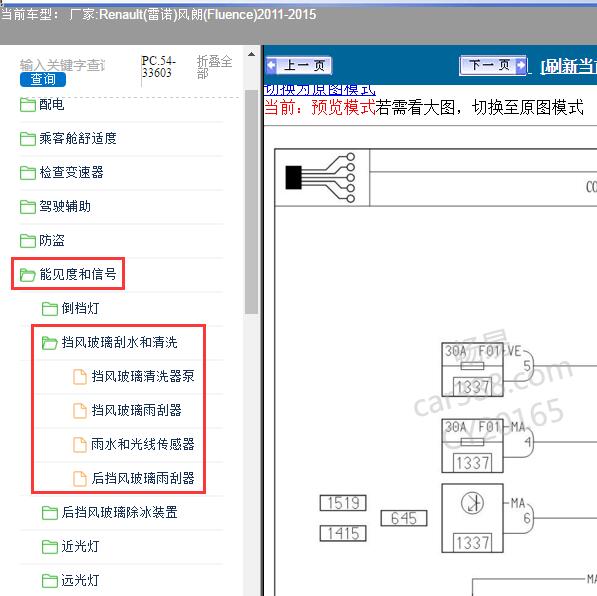Click the 检查变速器 folder icon
Screen dimensions: 597x596
(x=28, y=173)
